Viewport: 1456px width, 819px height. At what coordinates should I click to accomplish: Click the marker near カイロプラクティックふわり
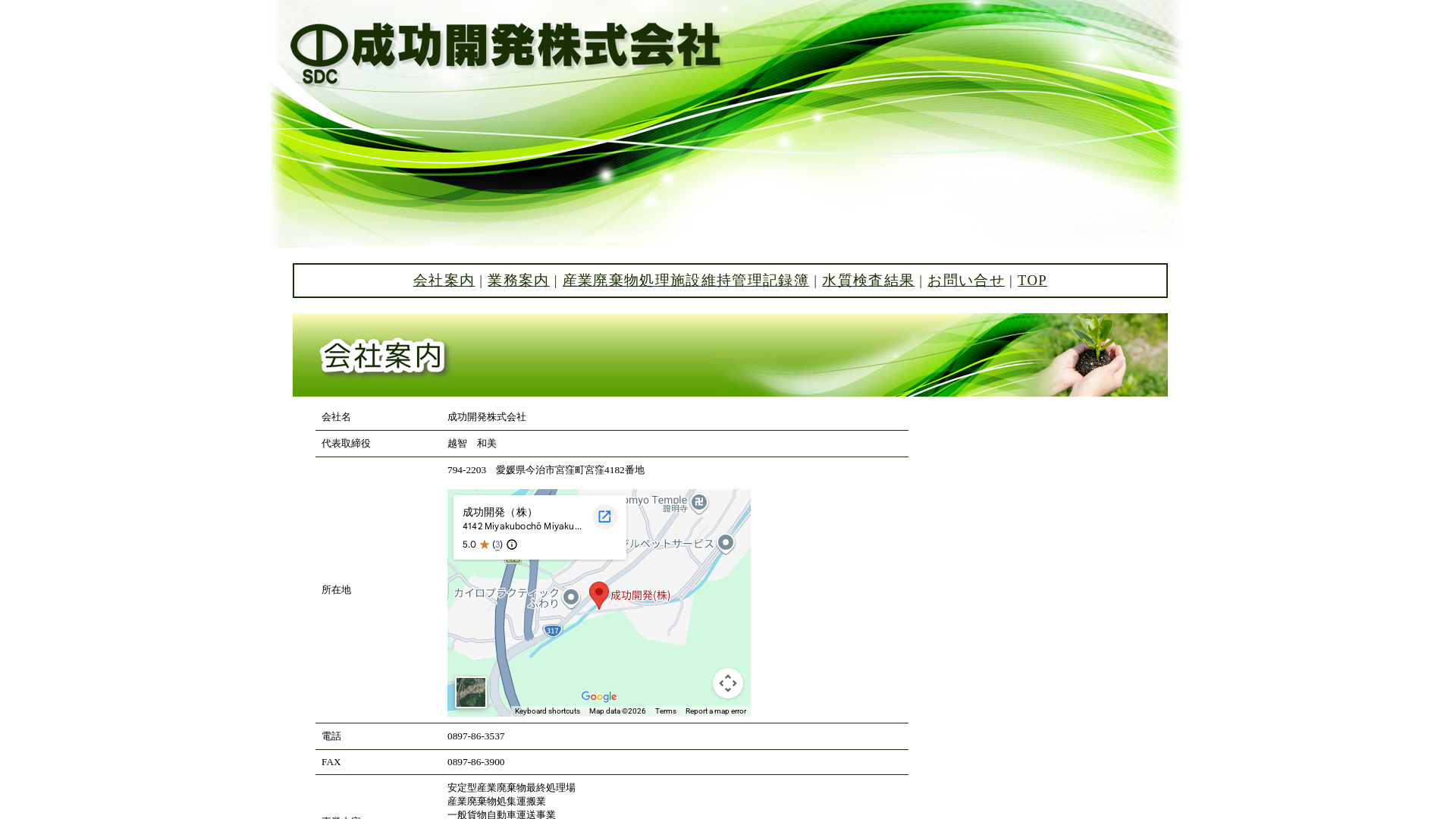coord(572,598)
